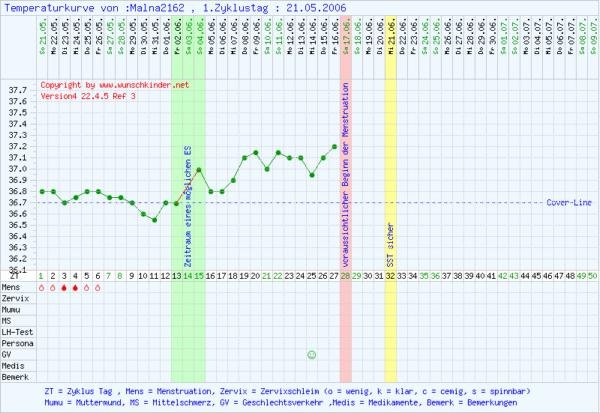Click the Cover-Line label
The height and width of the screenshot is (413, 600).
point(570,202)
